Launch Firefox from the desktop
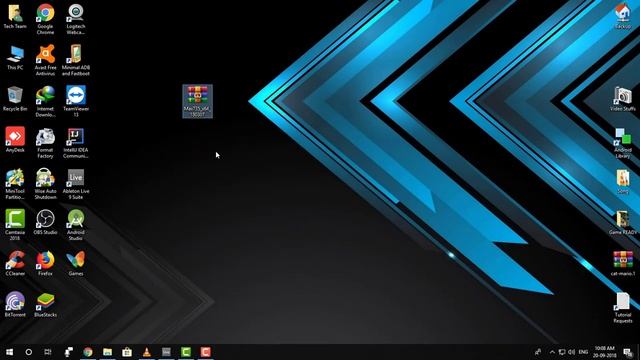 [45, 263]
